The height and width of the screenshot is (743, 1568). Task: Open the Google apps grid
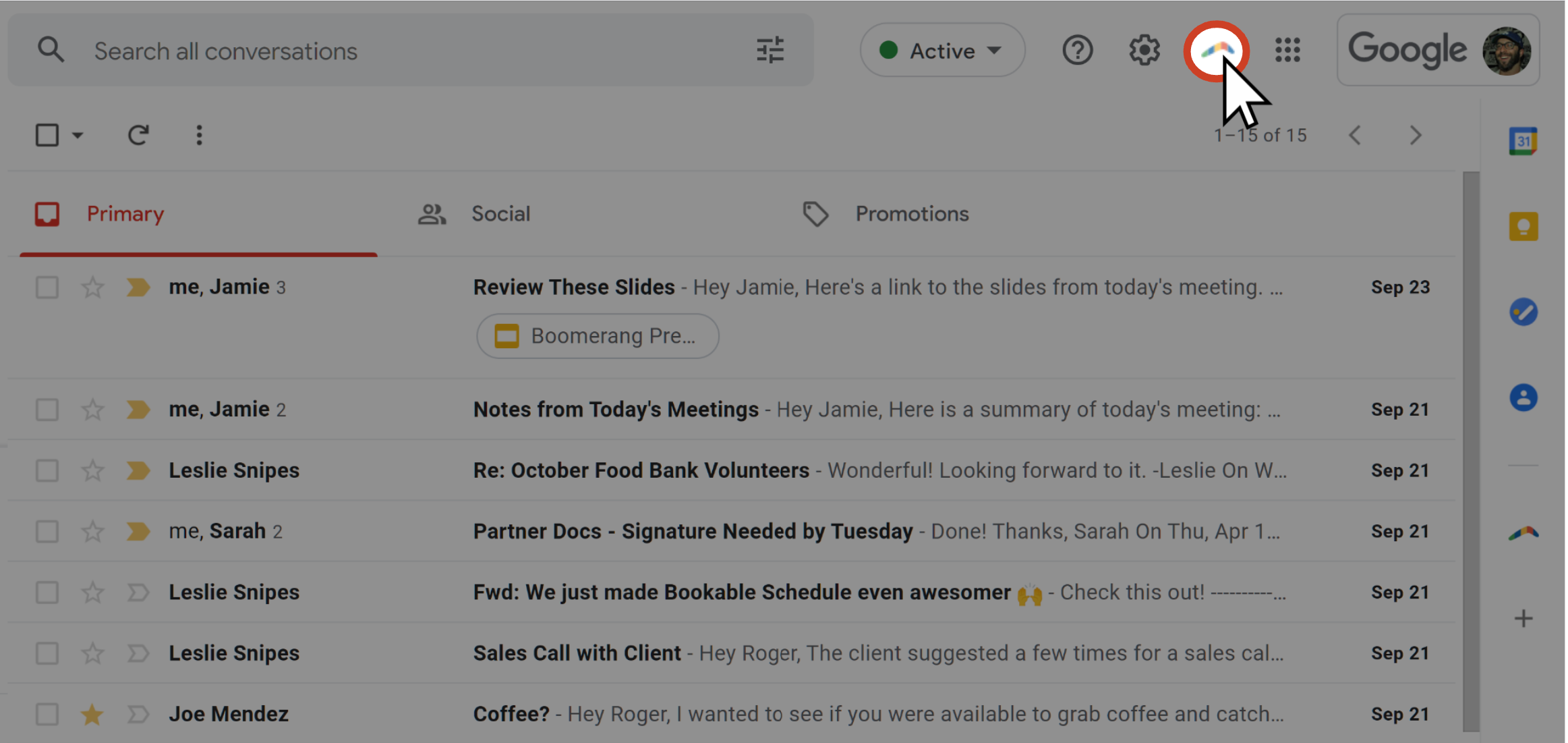pos(1287,50)
